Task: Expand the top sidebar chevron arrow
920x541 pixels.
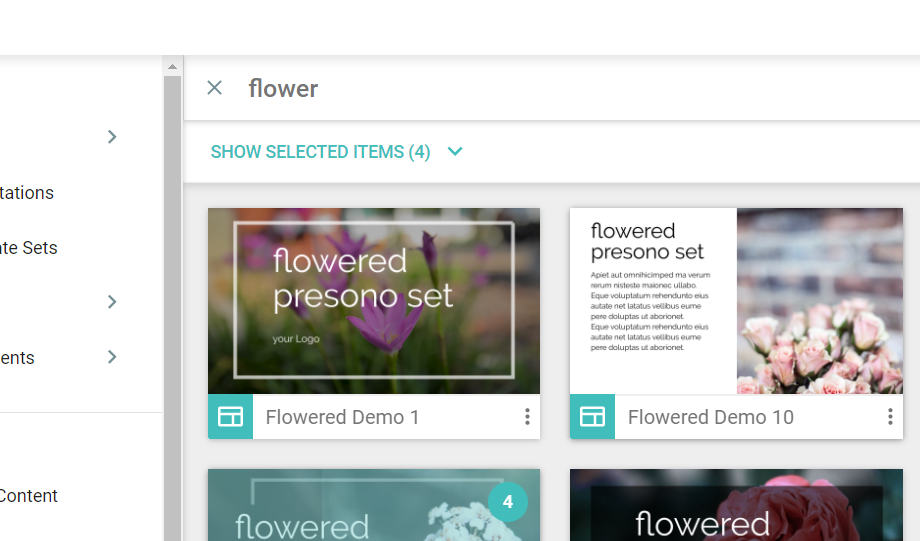Action: [112, 137]
